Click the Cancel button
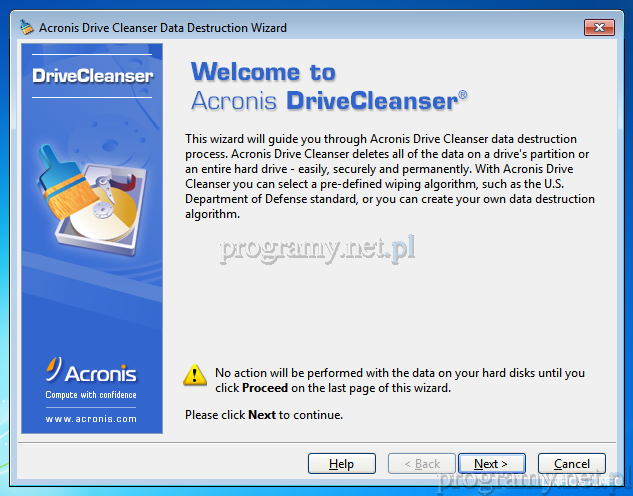Image resolution: width=633 pixels, height=496 pixels. tap(571, 464)
